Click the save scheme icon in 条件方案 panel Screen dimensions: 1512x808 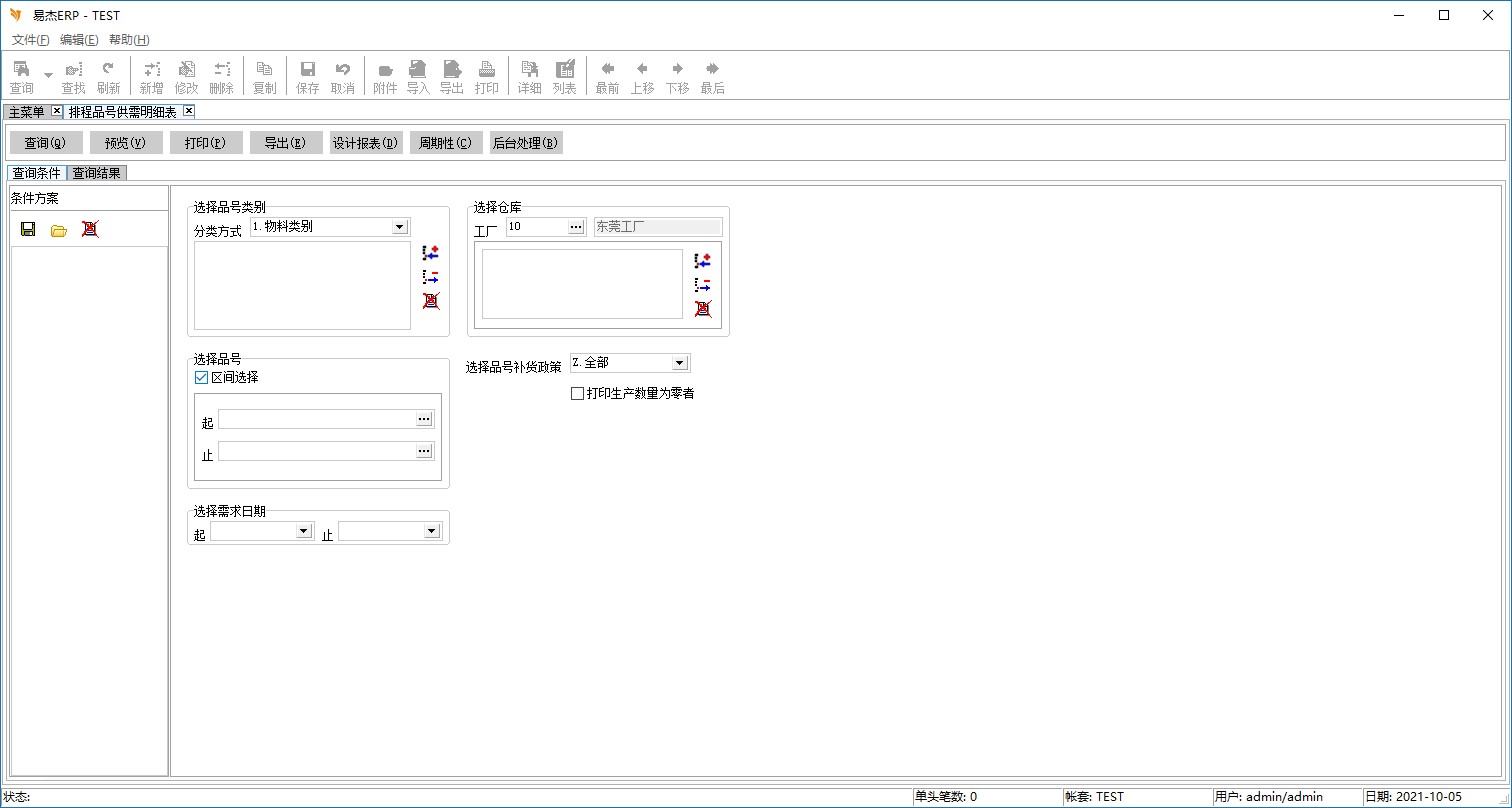(28, 229)
